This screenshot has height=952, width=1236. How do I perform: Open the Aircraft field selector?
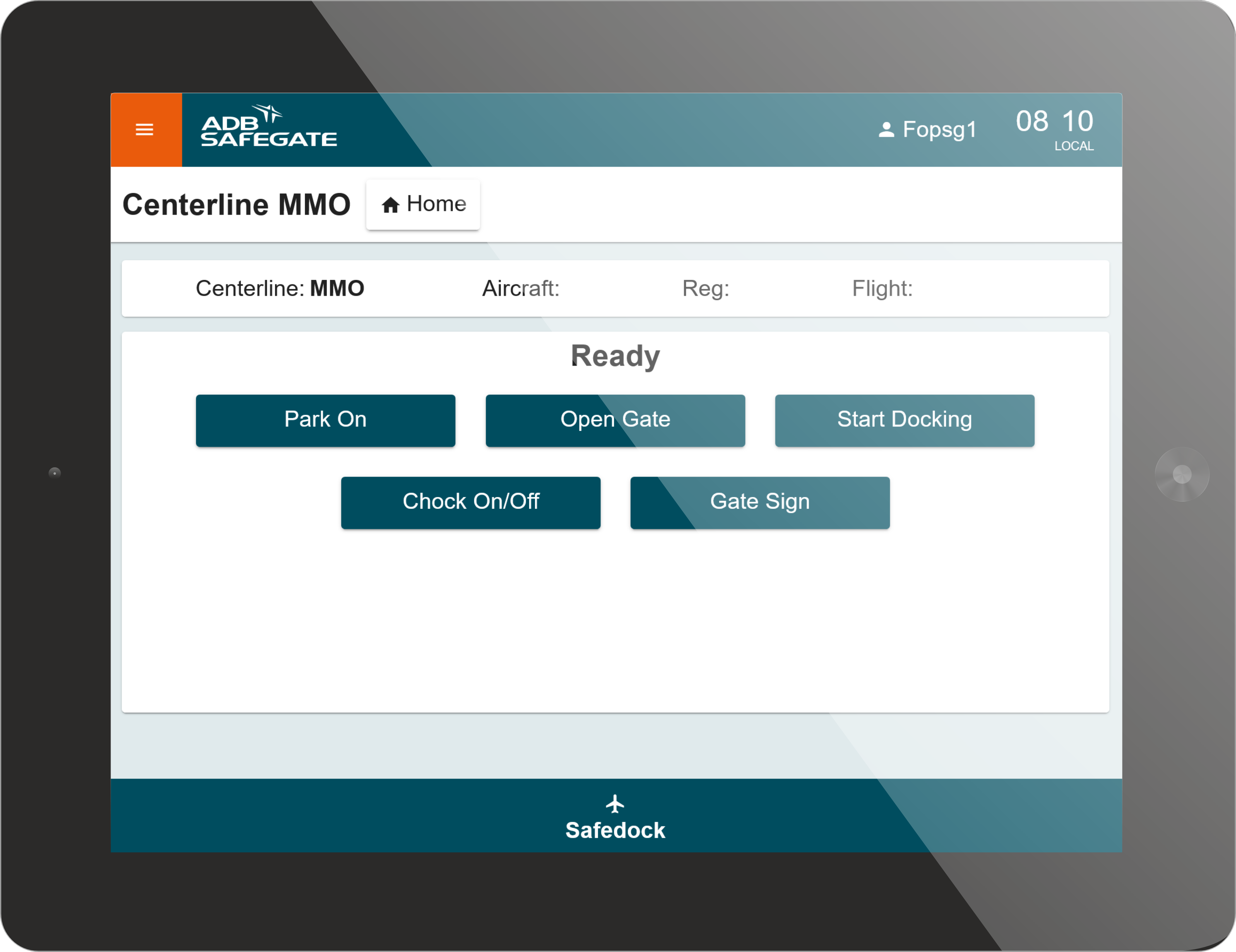520,289
